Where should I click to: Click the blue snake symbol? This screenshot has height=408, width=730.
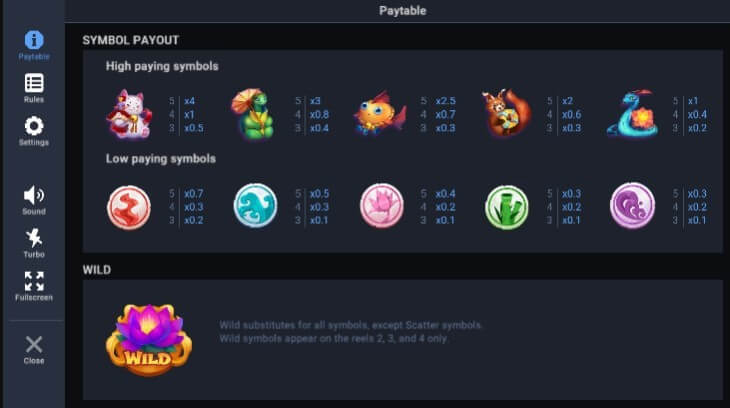click(x=631, y=114)
